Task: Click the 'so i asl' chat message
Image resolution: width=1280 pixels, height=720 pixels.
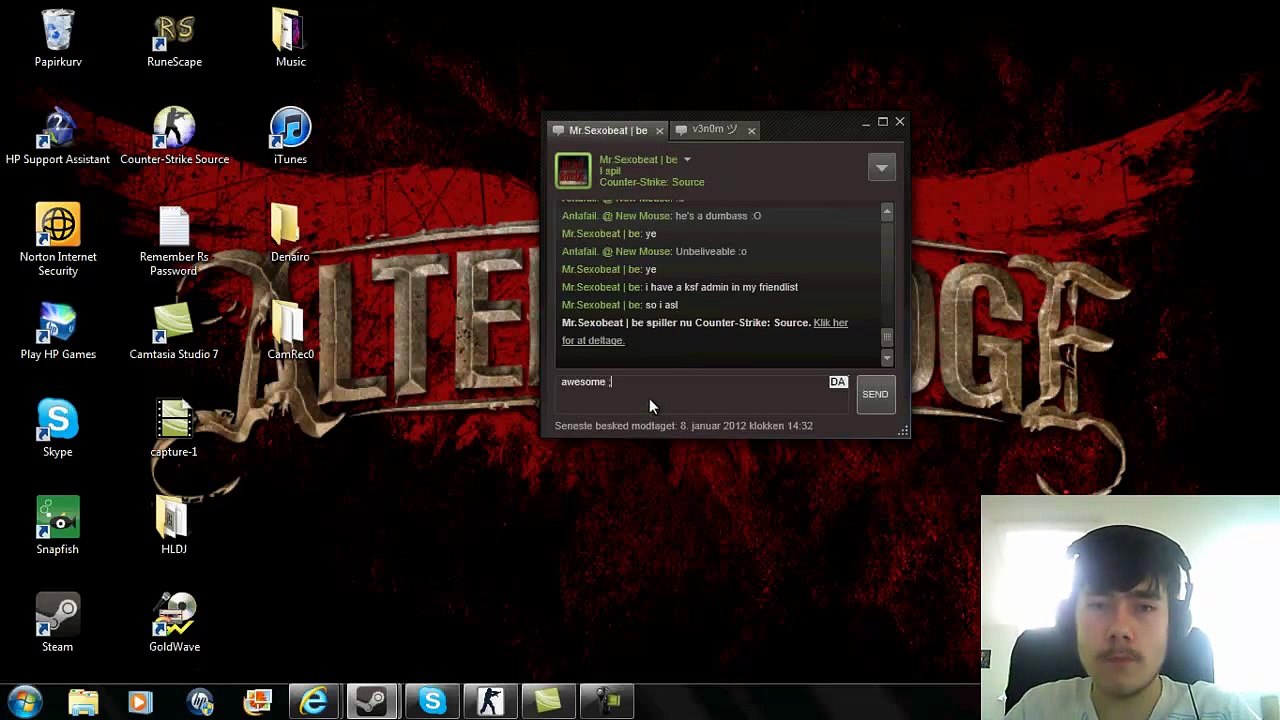Action: tap(661, 305)
